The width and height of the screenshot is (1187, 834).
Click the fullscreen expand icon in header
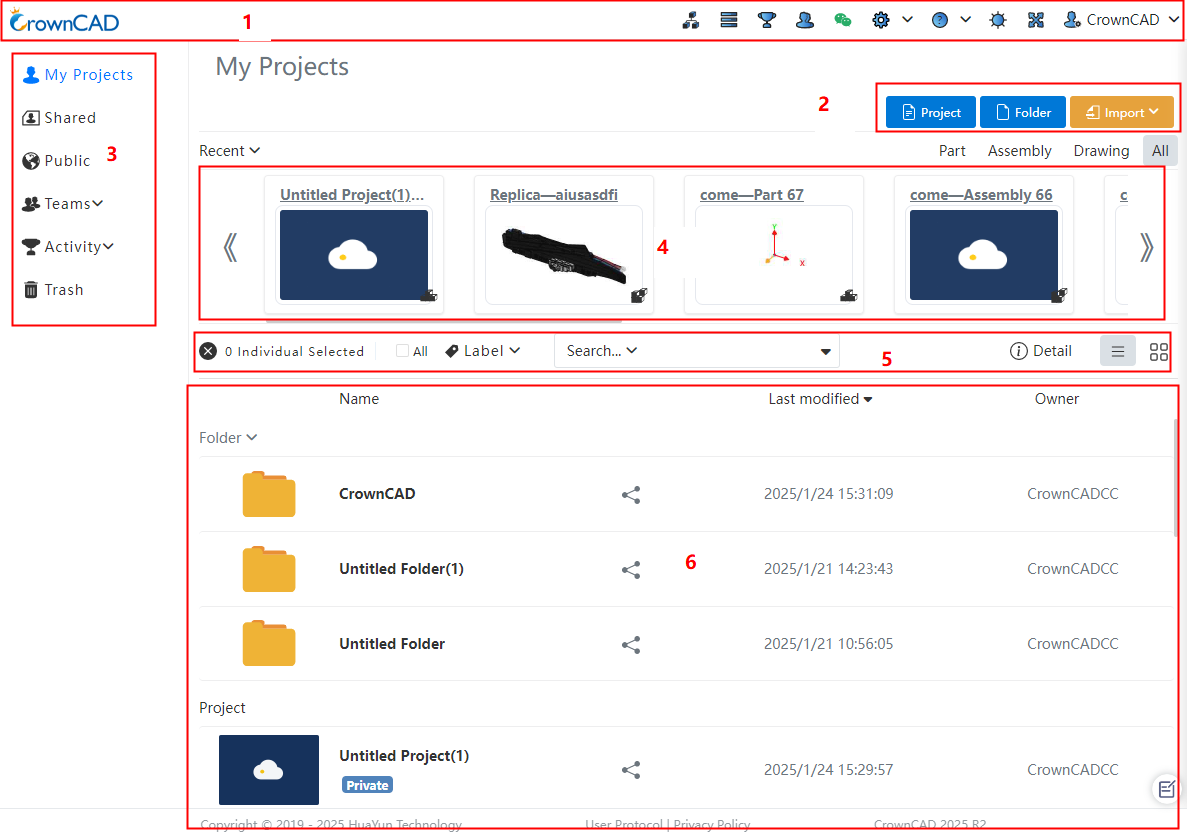pyautogui.click(x=1036, y=20)
